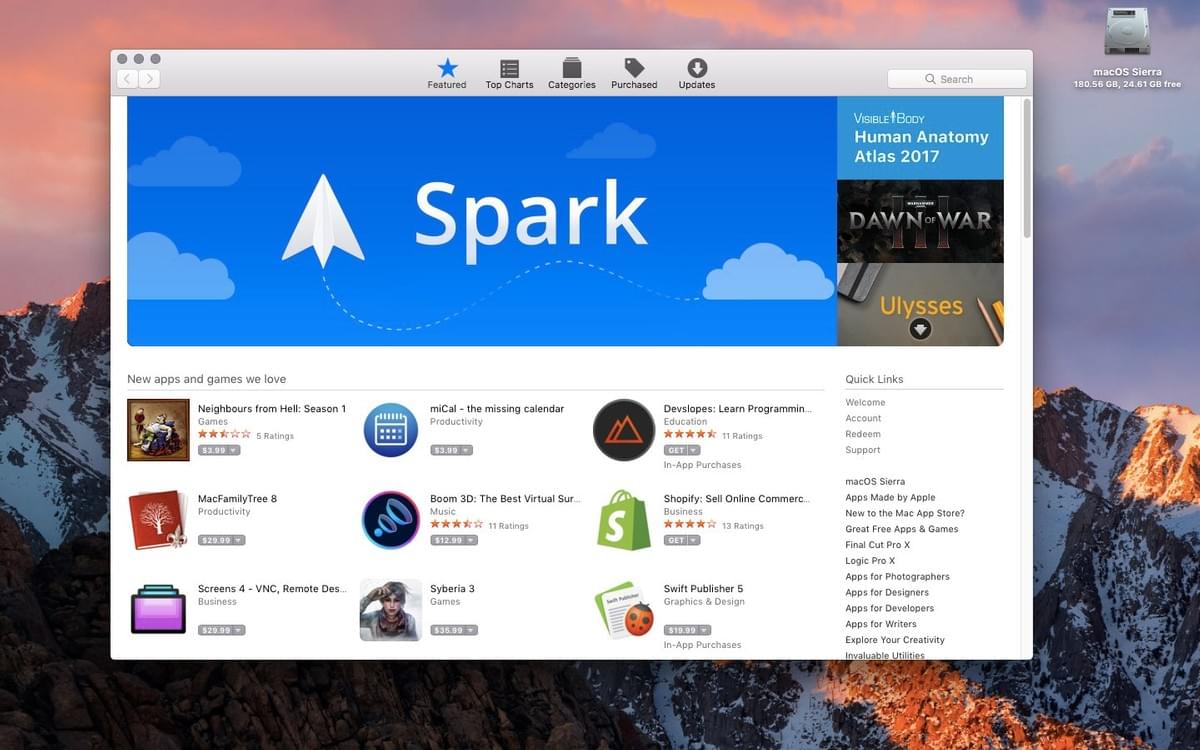This screenshot has width=1200, height=750.
Task: Open the Shopify app icon
Action: tap(623, 519)
